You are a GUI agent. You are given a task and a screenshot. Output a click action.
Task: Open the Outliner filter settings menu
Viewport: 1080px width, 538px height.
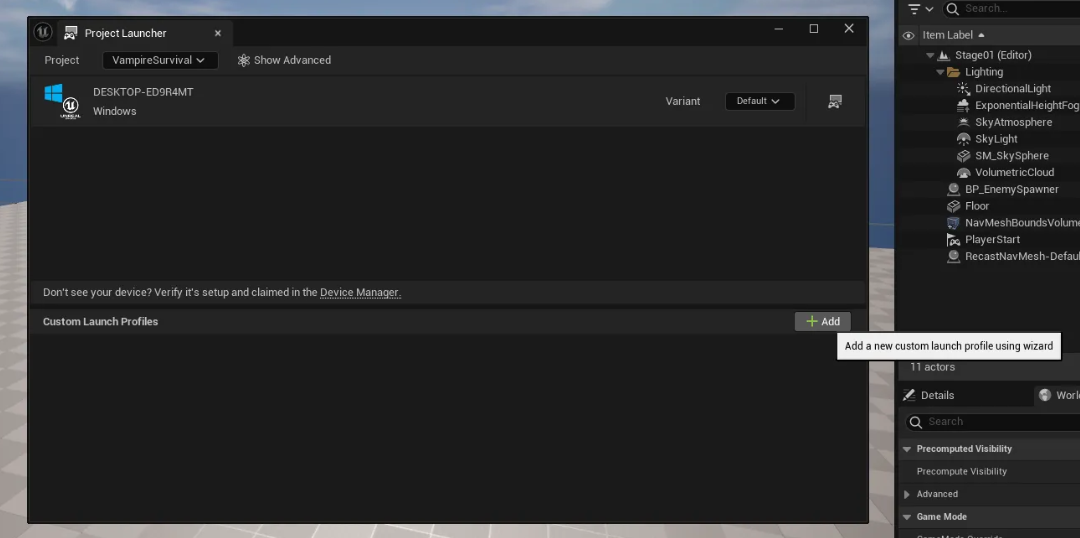tap(920, 9)
